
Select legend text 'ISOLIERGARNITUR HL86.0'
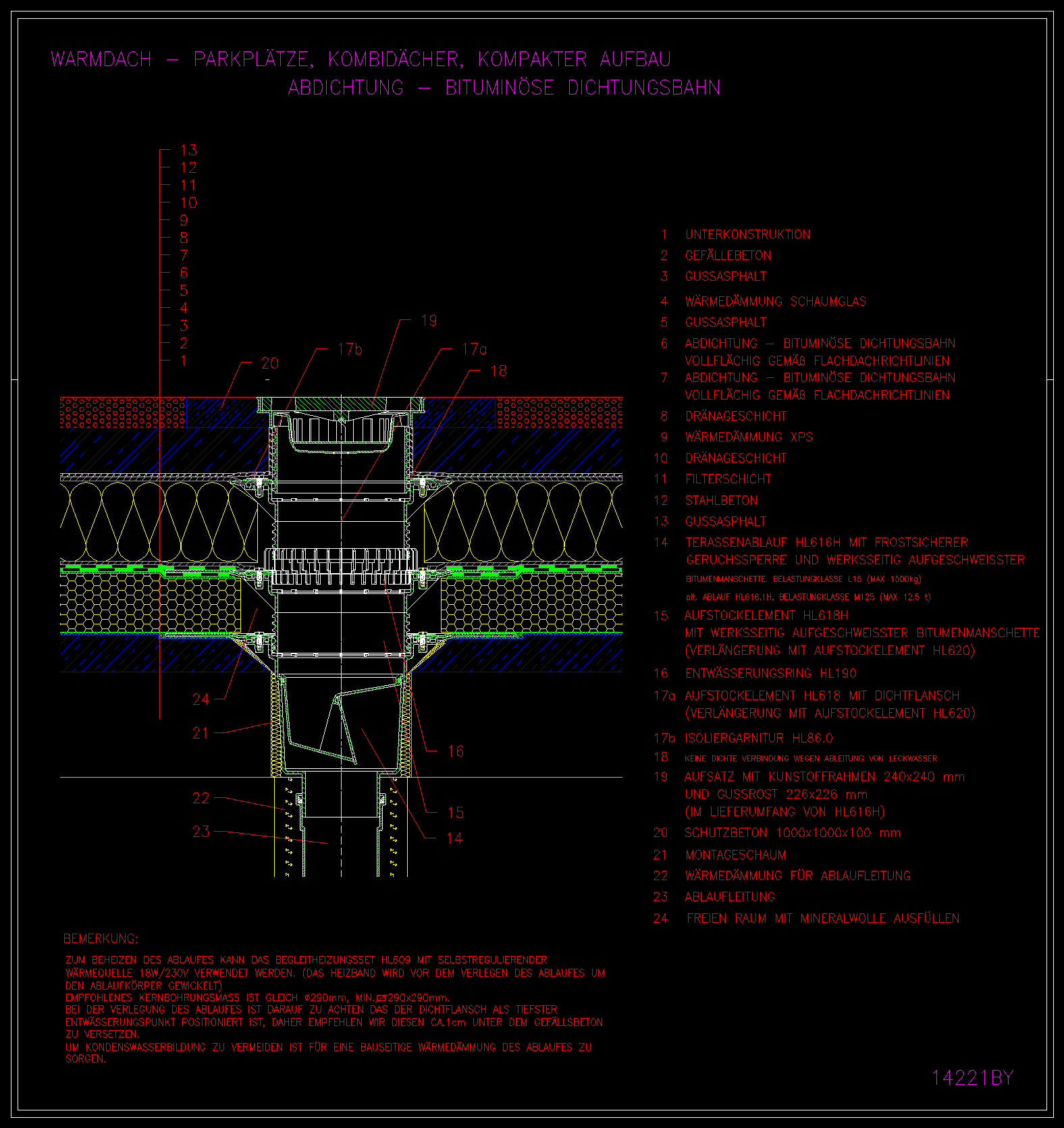pyautogui.click(x=759, y=738)
